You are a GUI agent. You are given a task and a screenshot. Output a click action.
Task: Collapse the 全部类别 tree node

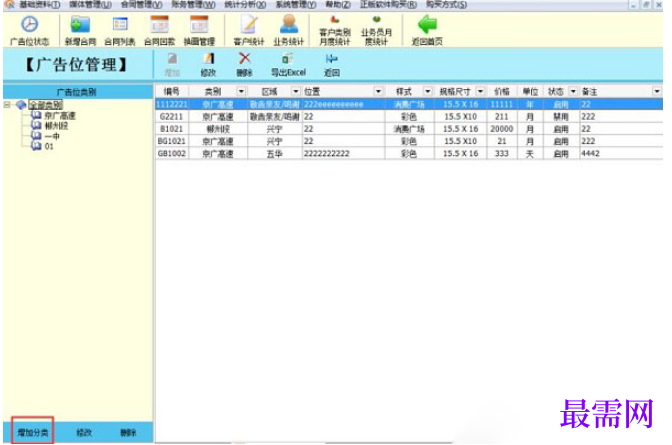tap(7, 105)
